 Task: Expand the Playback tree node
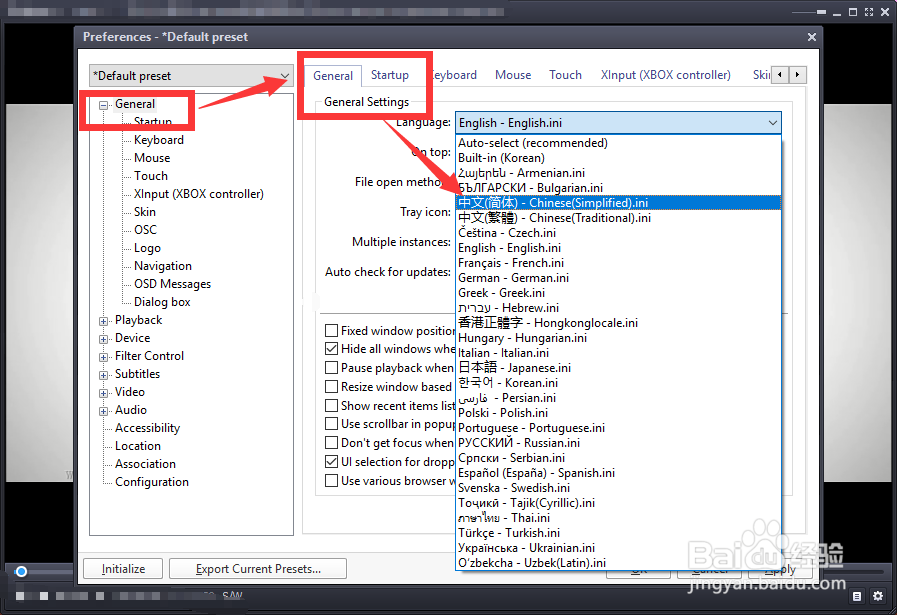pyautogui.click(x=104, y=321)
